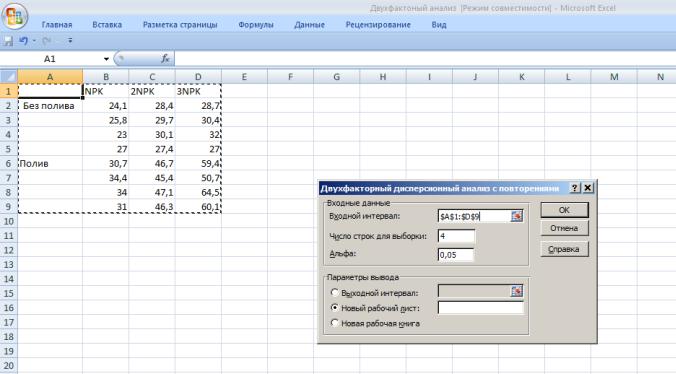Select column B header
This screenshot has height=374, width=676.
tap(106, 77)
